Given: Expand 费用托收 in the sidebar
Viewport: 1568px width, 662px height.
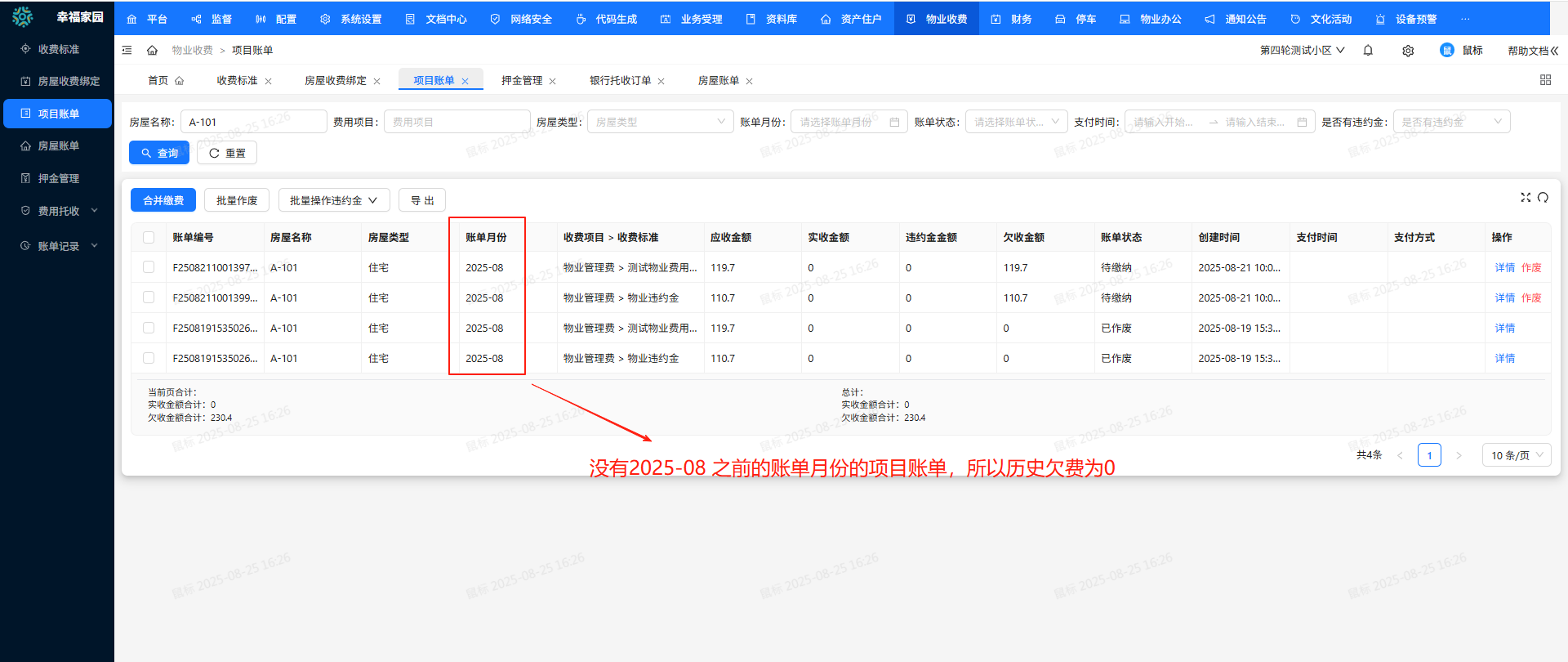Looking at the screenshot, I should pyautogui.click(x=59, y=211).
